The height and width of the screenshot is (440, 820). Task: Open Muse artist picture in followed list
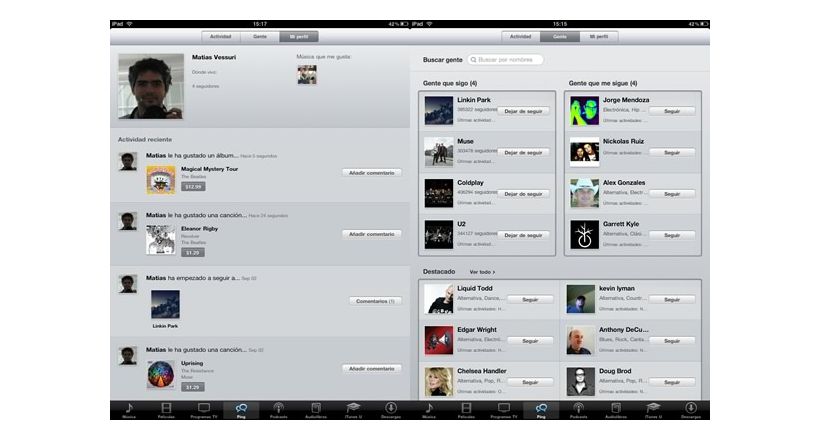[x=439, y=152]
